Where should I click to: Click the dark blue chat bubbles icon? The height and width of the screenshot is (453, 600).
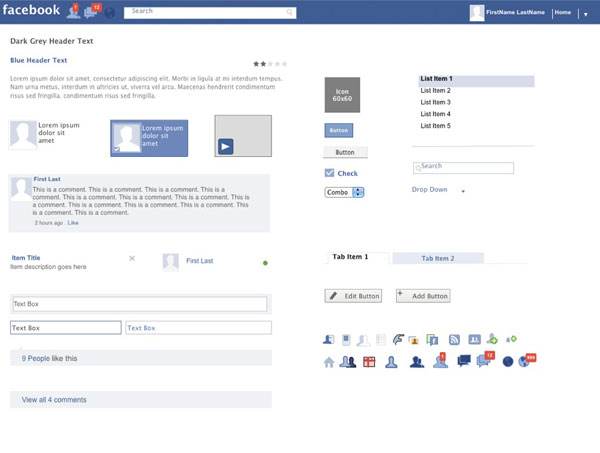point(464,361)
